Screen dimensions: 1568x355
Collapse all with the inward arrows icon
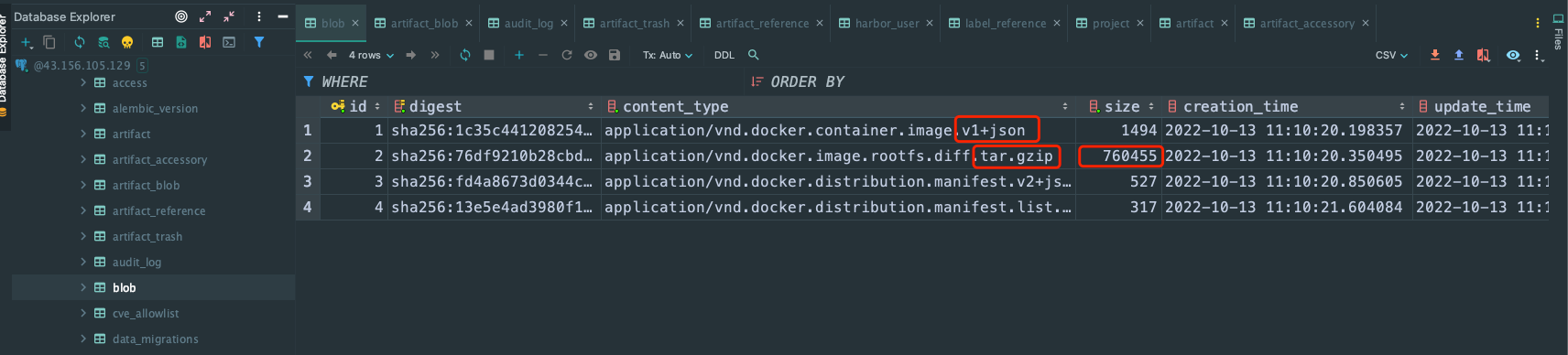(x=229, y=16)
